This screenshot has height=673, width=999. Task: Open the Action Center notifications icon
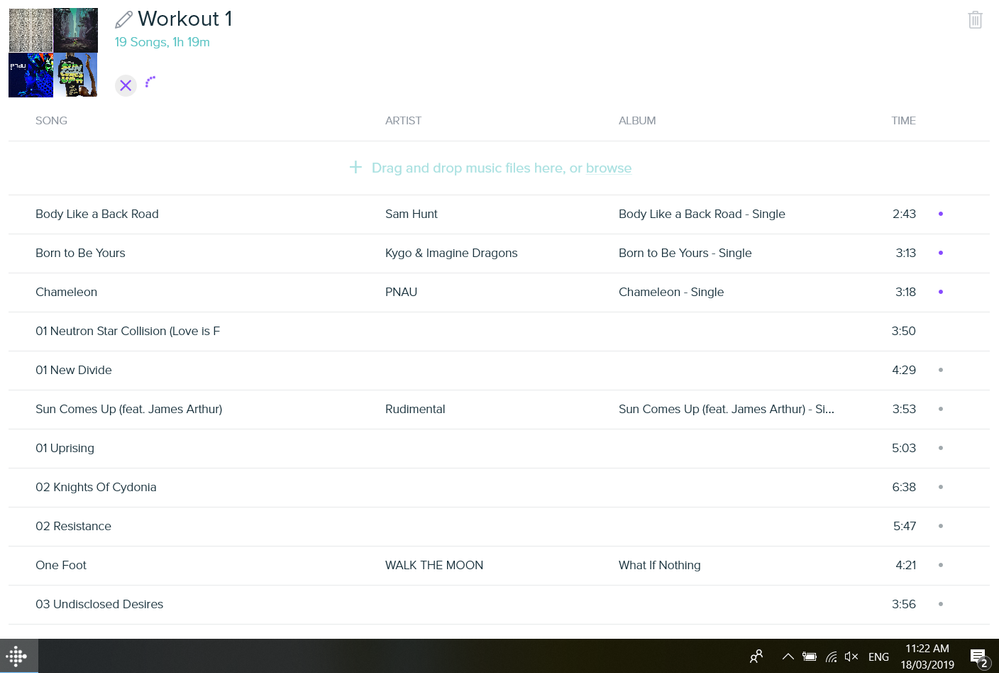pyautogui.click(x=979, y=656)
